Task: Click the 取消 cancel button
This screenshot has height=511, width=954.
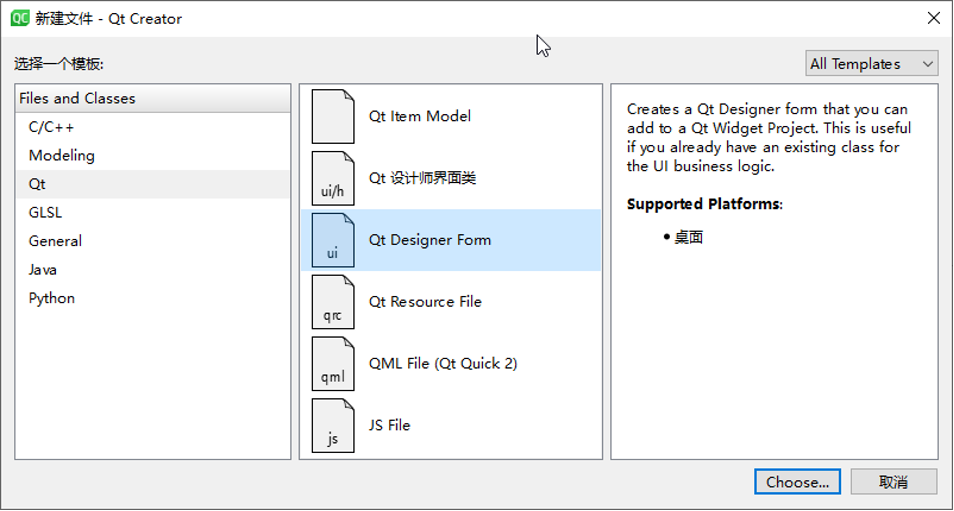Action: [x=894, y=482]
